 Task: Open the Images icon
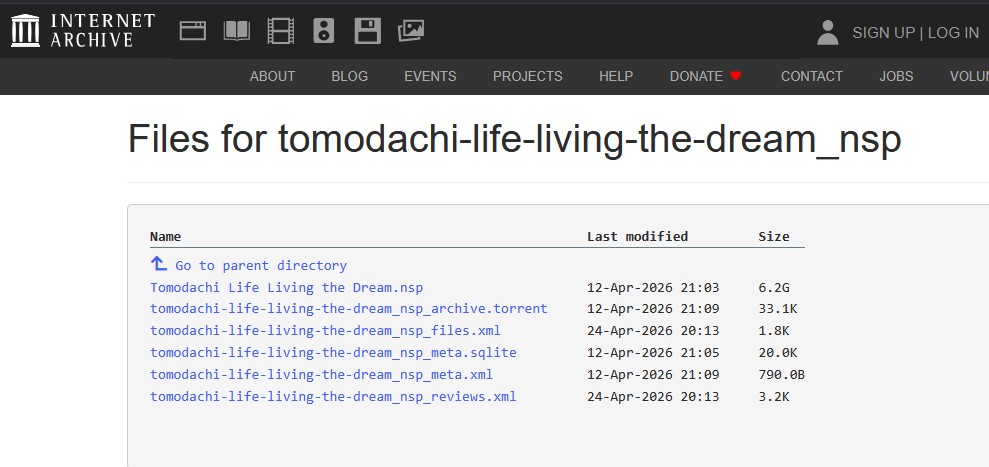point(411,30)
